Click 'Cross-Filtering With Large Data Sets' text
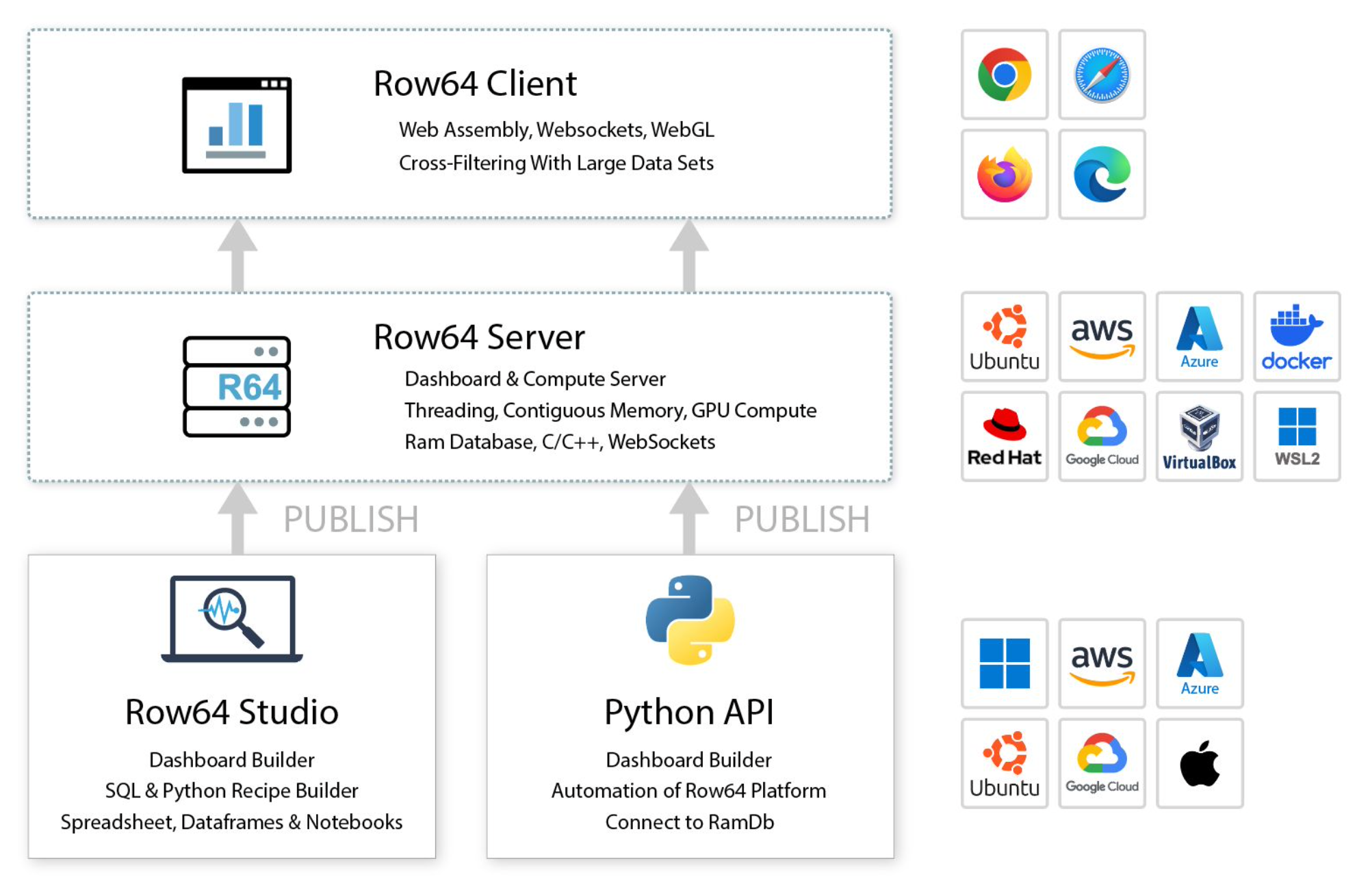 tap(556, 163)
